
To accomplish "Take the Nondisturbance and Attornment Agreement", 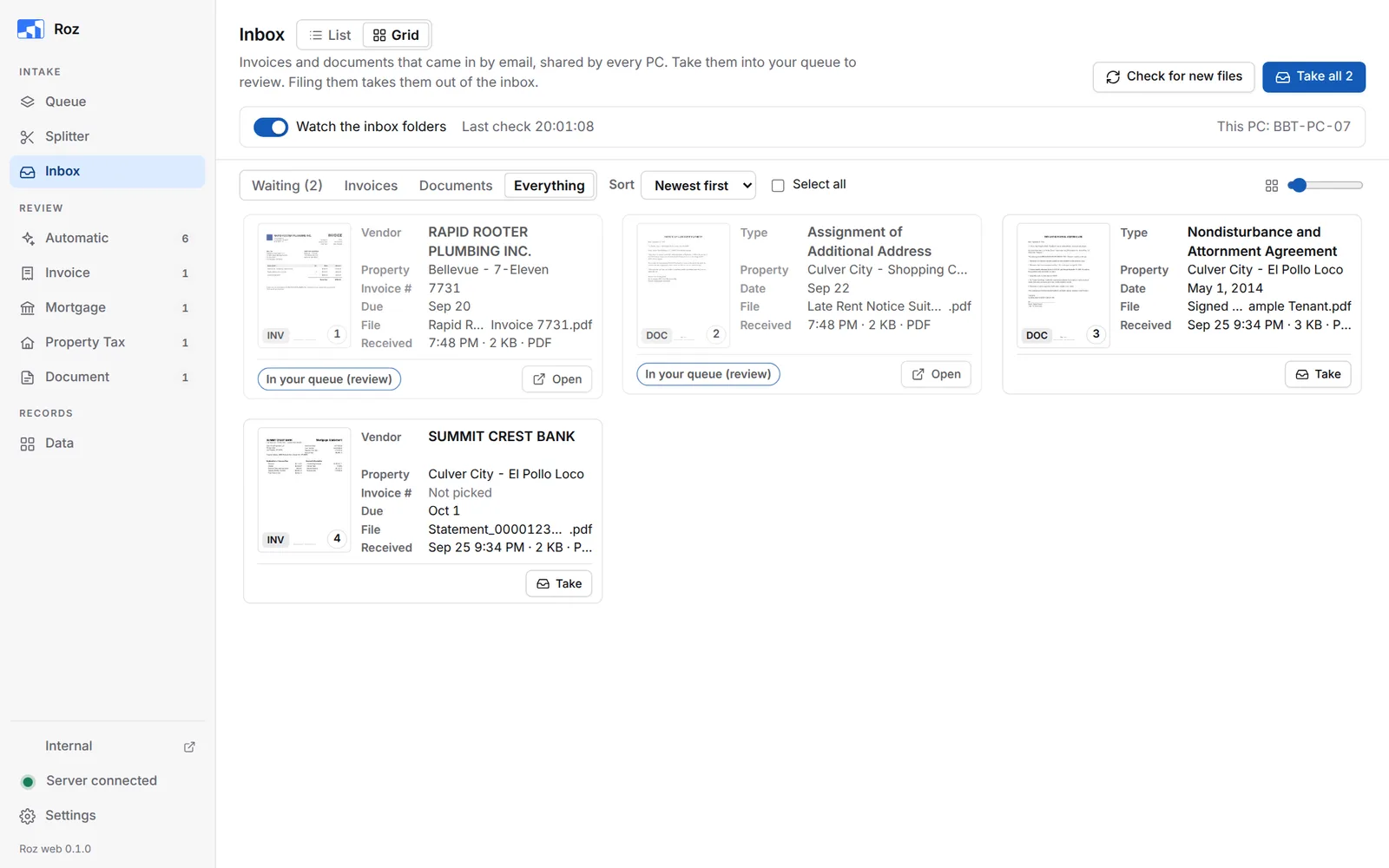I will (x=1318, y=374).
